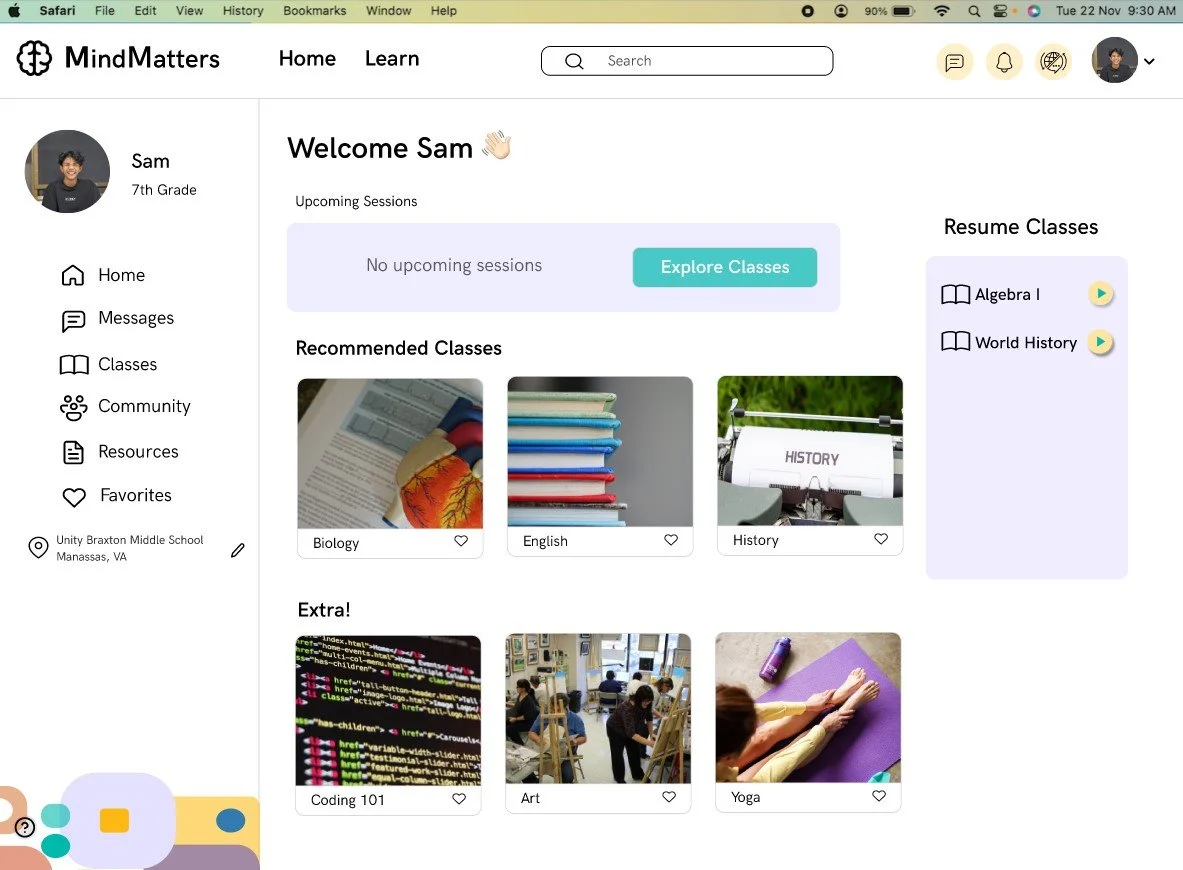This screenshot has width=1183, height=870.
Task: Open the Home tab in top navigation
Action: [307, 59]
